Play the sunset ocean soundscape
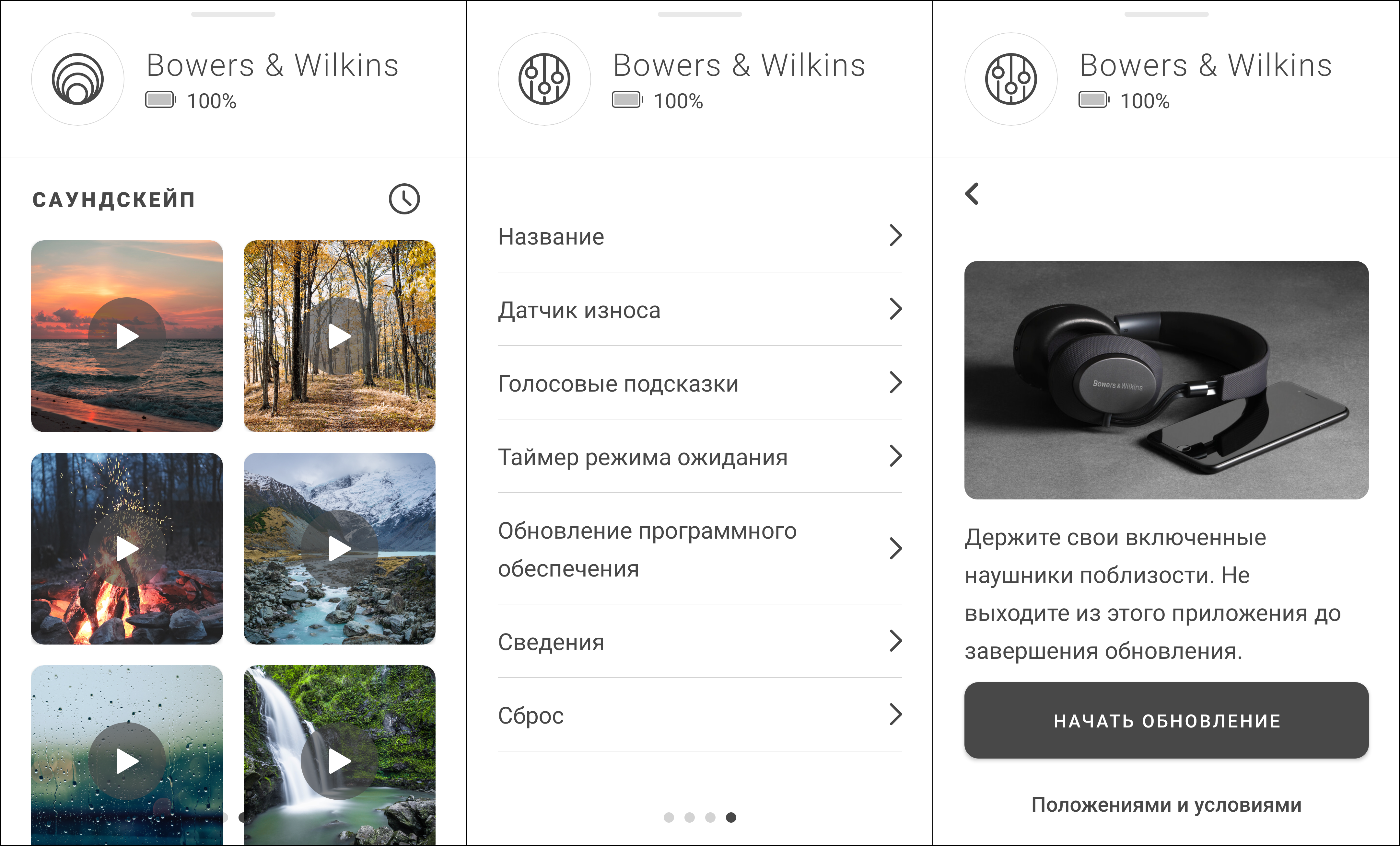Viewport: 1400px width, 846px height. 127,336
